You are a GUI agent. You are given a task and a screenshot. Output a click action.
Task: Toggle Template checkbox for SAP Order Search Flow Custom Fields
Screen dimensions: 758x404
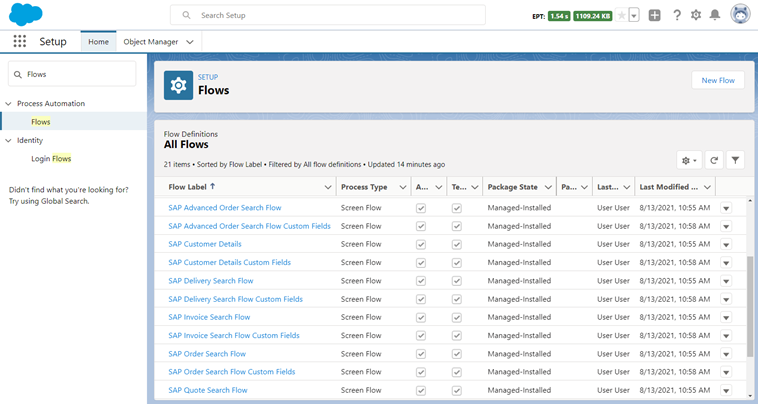tap(456, 372)
